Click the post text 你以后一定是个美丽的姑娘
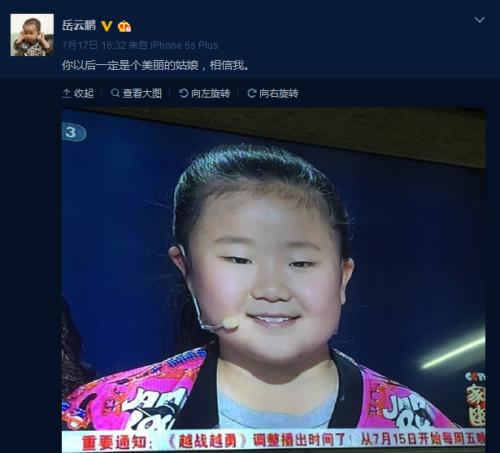 tap(130, 65)
